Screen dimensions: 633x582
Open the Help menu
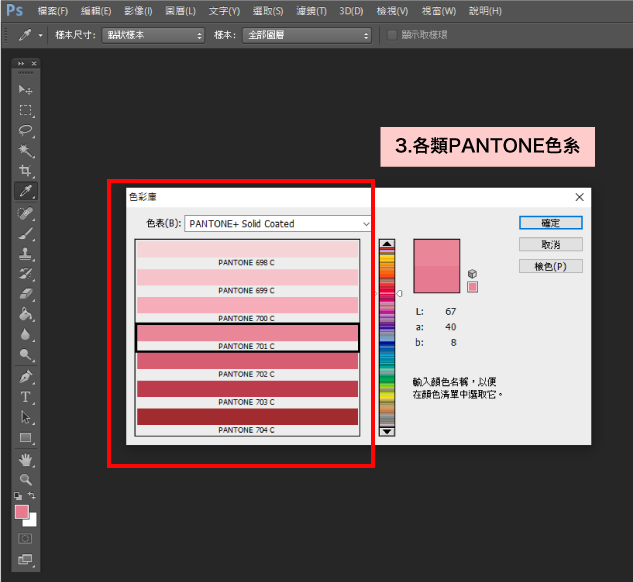(485, 11)
